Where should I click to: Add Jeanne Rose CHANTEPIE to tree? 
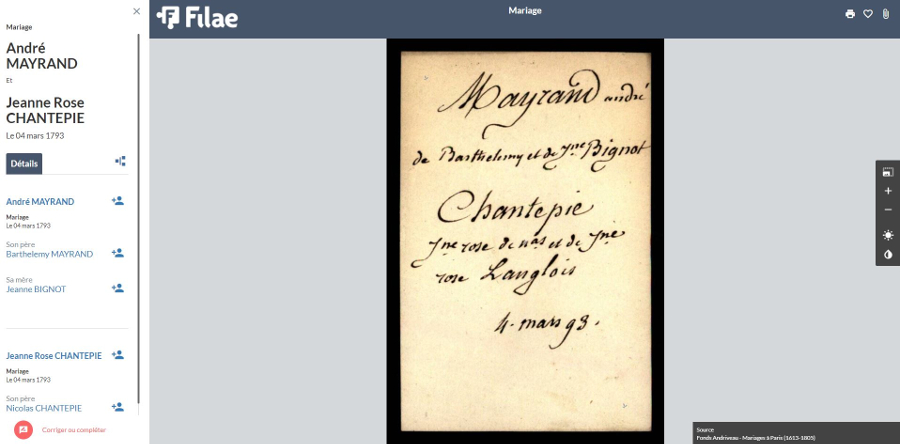tap(118, 355)
